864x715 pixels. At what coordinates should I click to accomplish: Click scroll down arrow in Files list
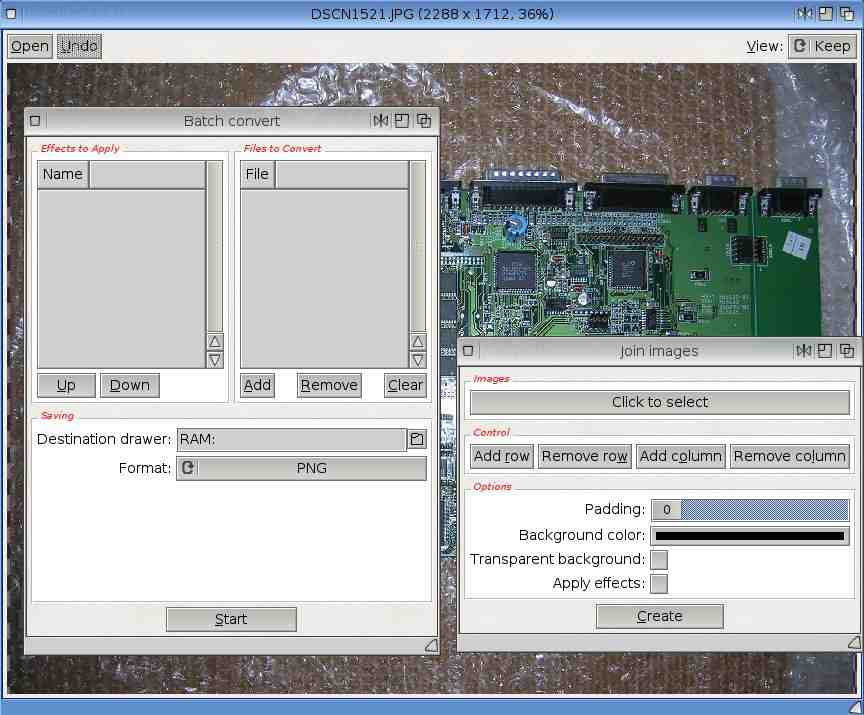click(x=417, y=360)
